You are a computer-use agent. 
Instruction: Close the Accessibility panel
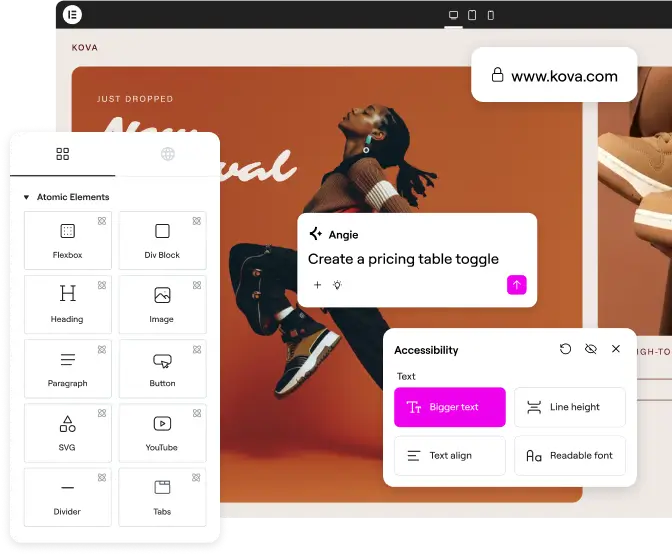[x=615, y=349]
